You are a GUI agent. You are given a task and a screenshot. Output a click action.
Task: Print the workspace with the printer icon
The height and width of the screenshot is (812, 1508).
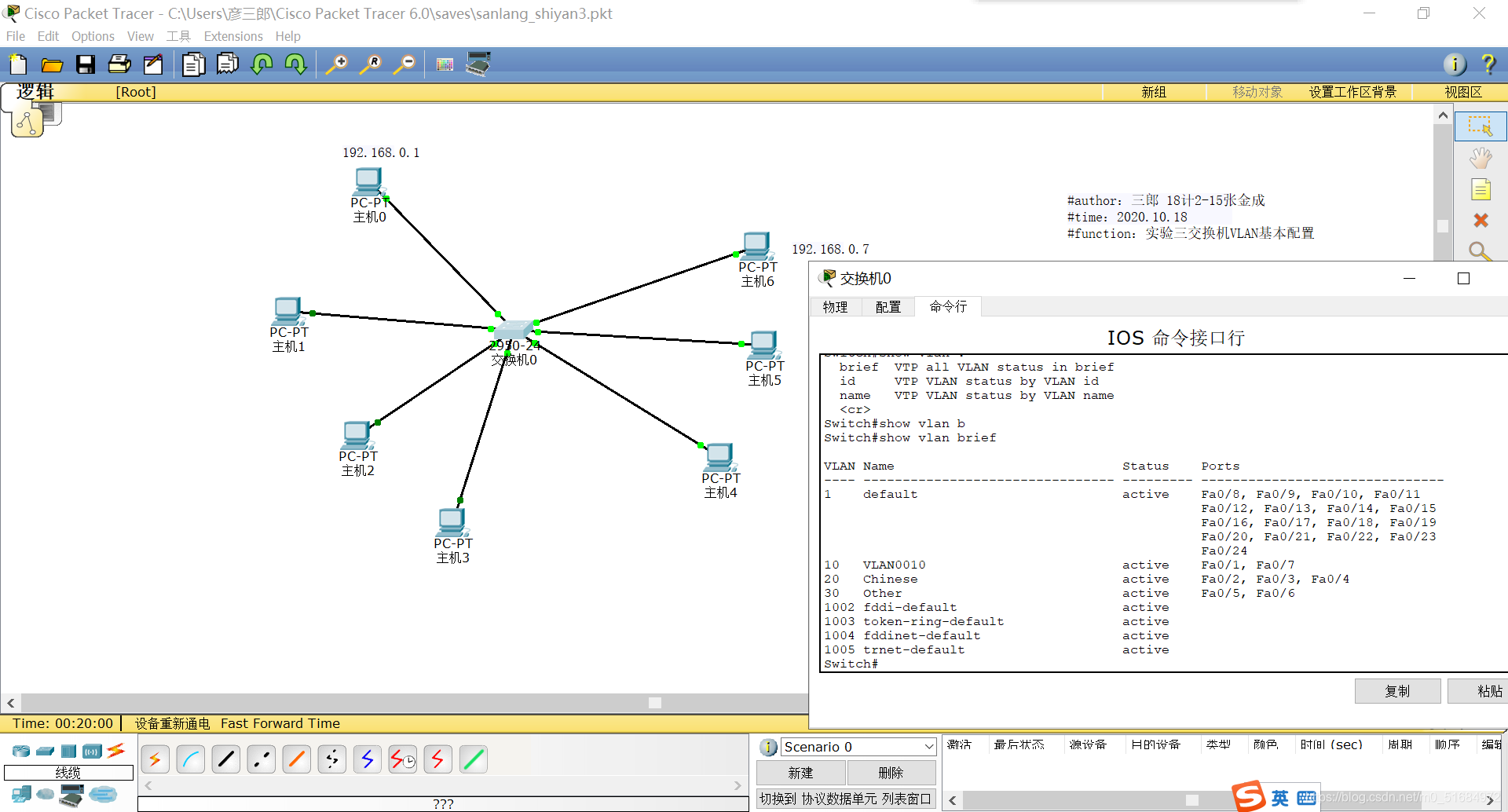coord(119,64)
